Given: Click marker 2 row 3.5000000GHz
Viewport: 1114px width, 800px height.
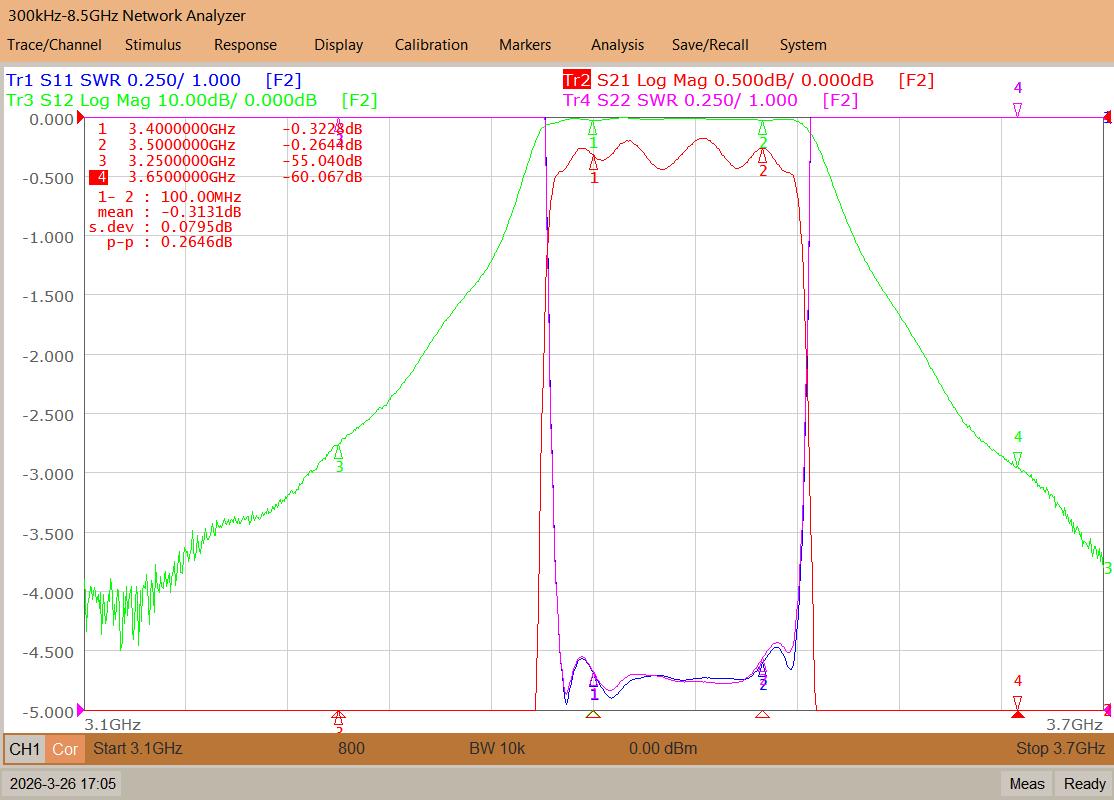Looking at the screenshot, I should (x=229, y=145).
